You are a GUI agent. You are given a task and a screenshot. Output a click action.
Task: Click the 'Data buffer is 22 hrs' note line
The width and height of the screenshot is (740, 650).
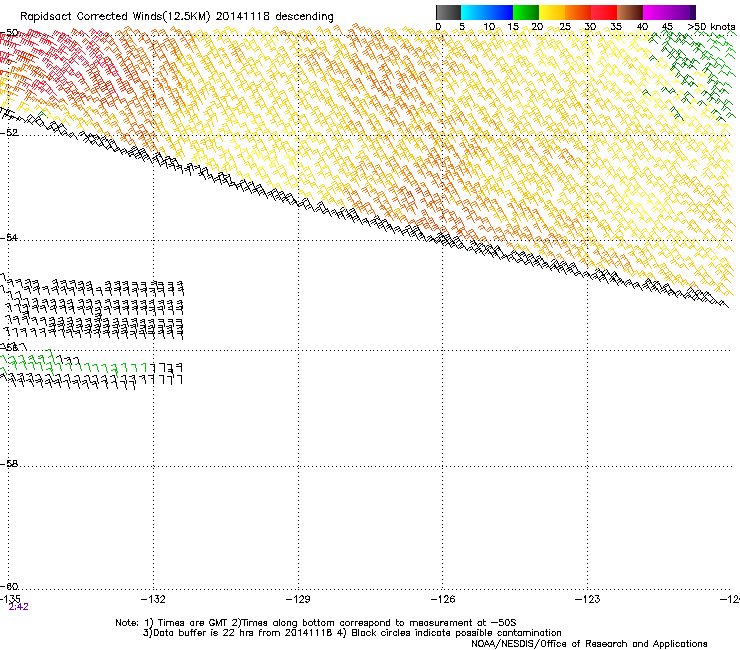(352, 633)
